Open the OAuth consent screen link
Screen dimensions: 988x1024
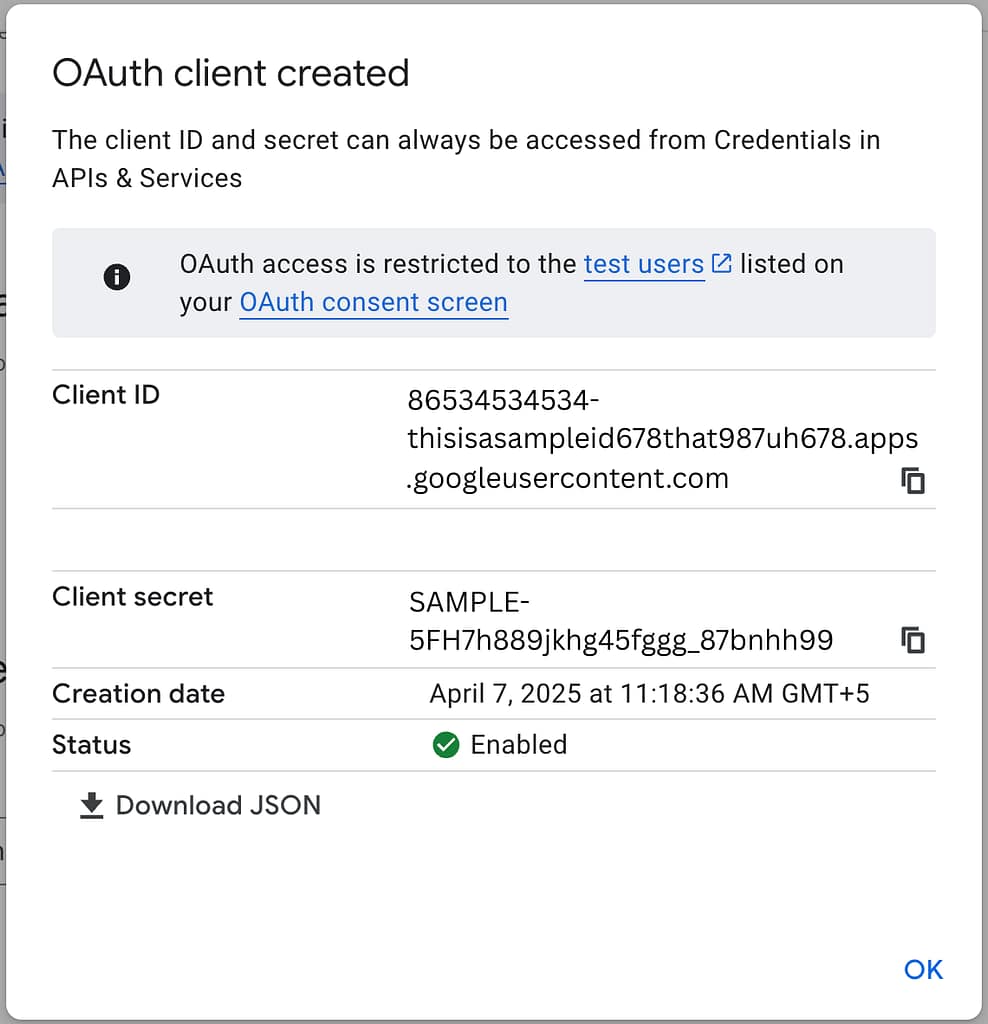pyautogui.click(x=373, y=302)
